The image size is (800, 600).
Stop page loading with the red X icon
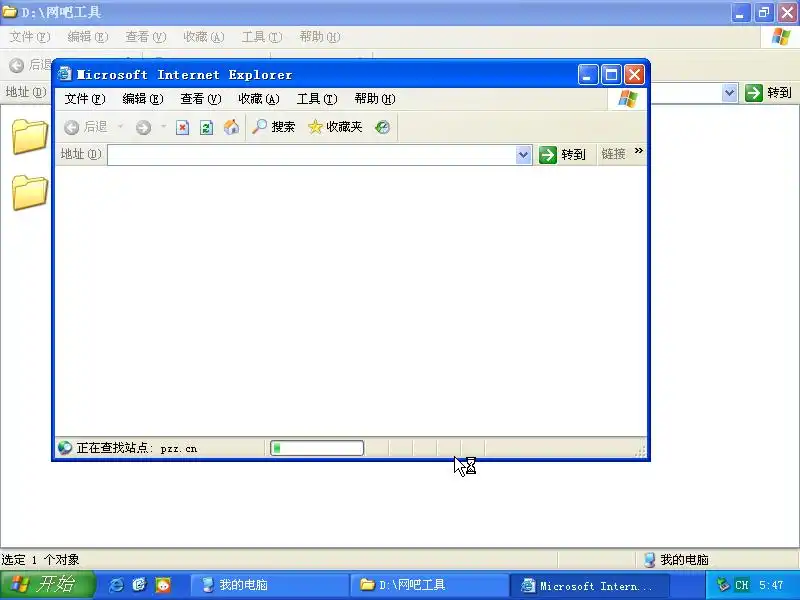182,127
